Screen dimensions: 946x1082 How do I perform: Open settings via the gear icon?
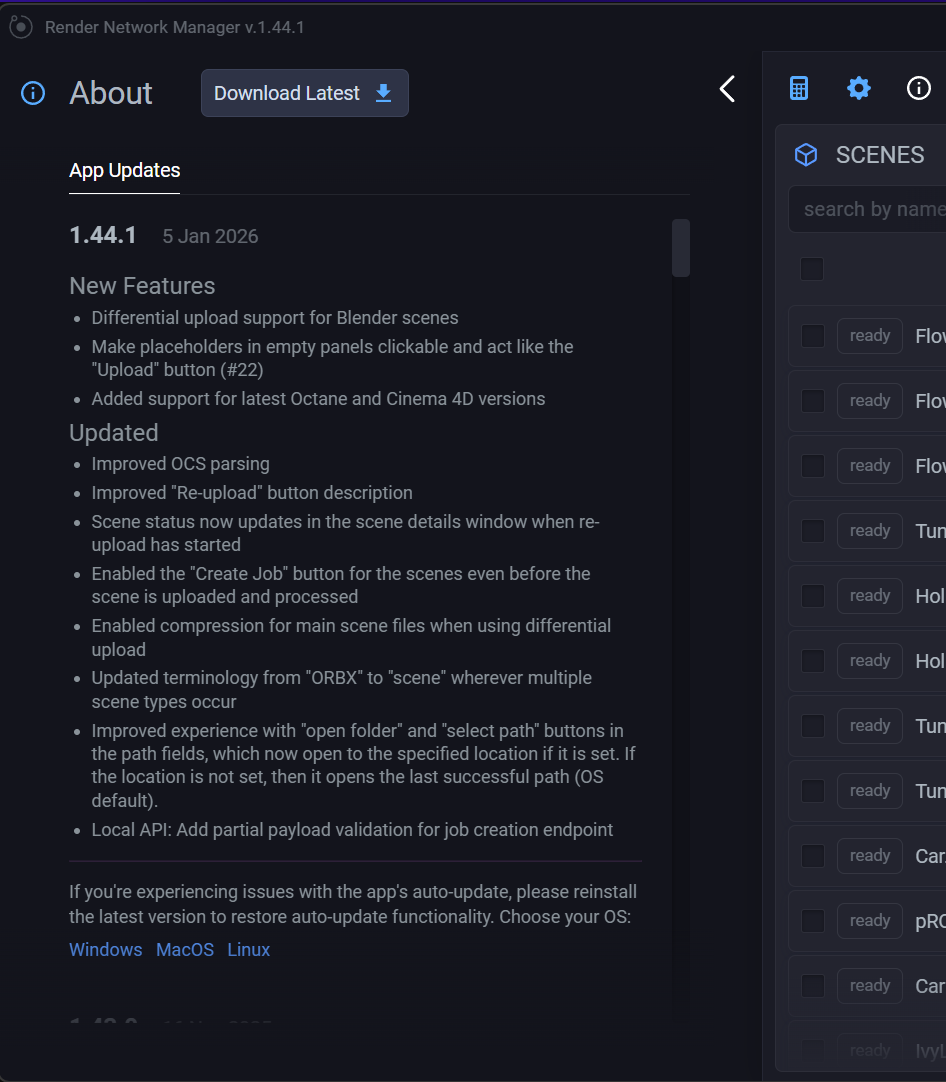point(859,89)
